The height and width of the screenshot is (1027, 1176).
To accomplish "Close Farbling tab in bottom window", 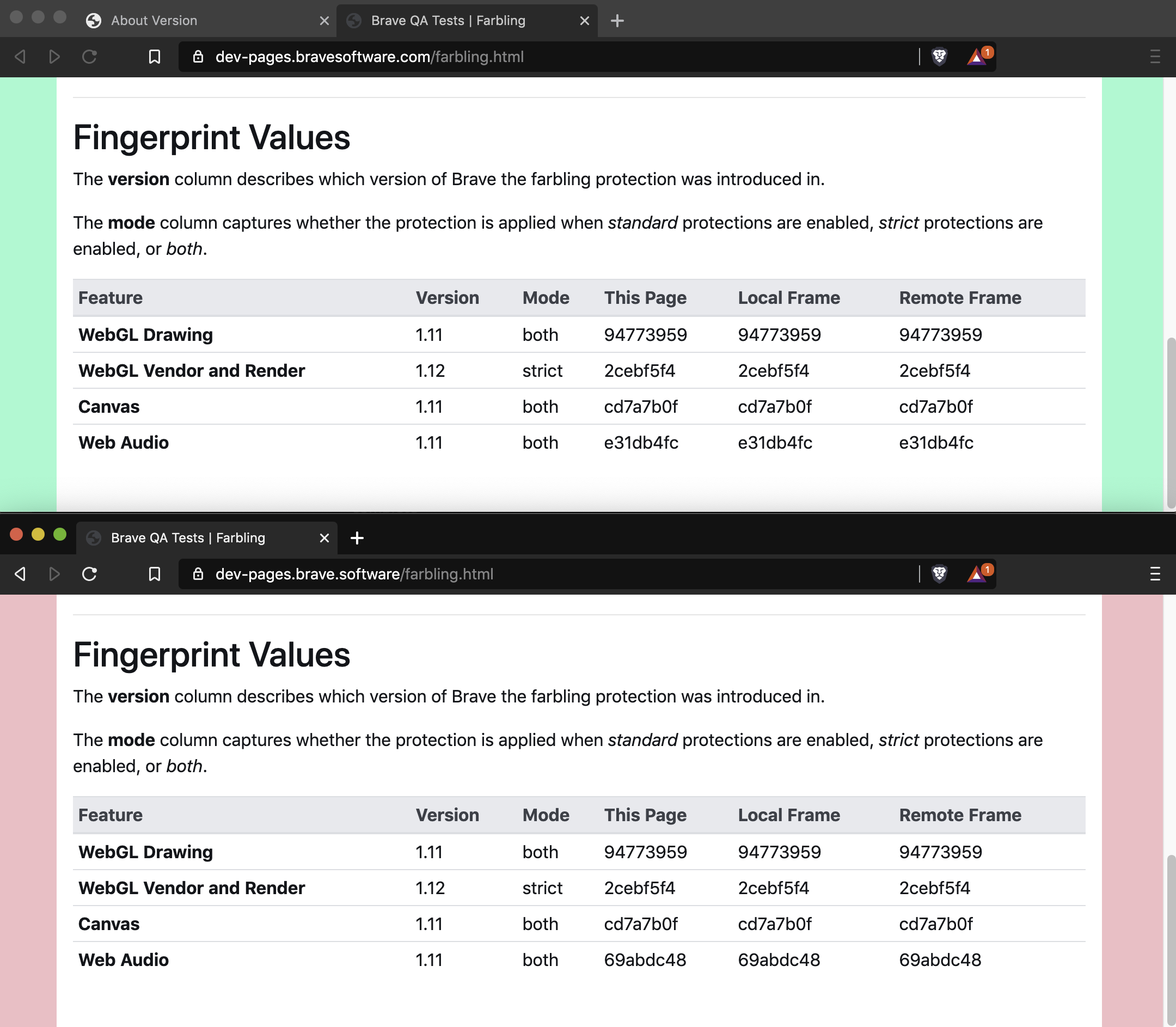I will [324, 537].
